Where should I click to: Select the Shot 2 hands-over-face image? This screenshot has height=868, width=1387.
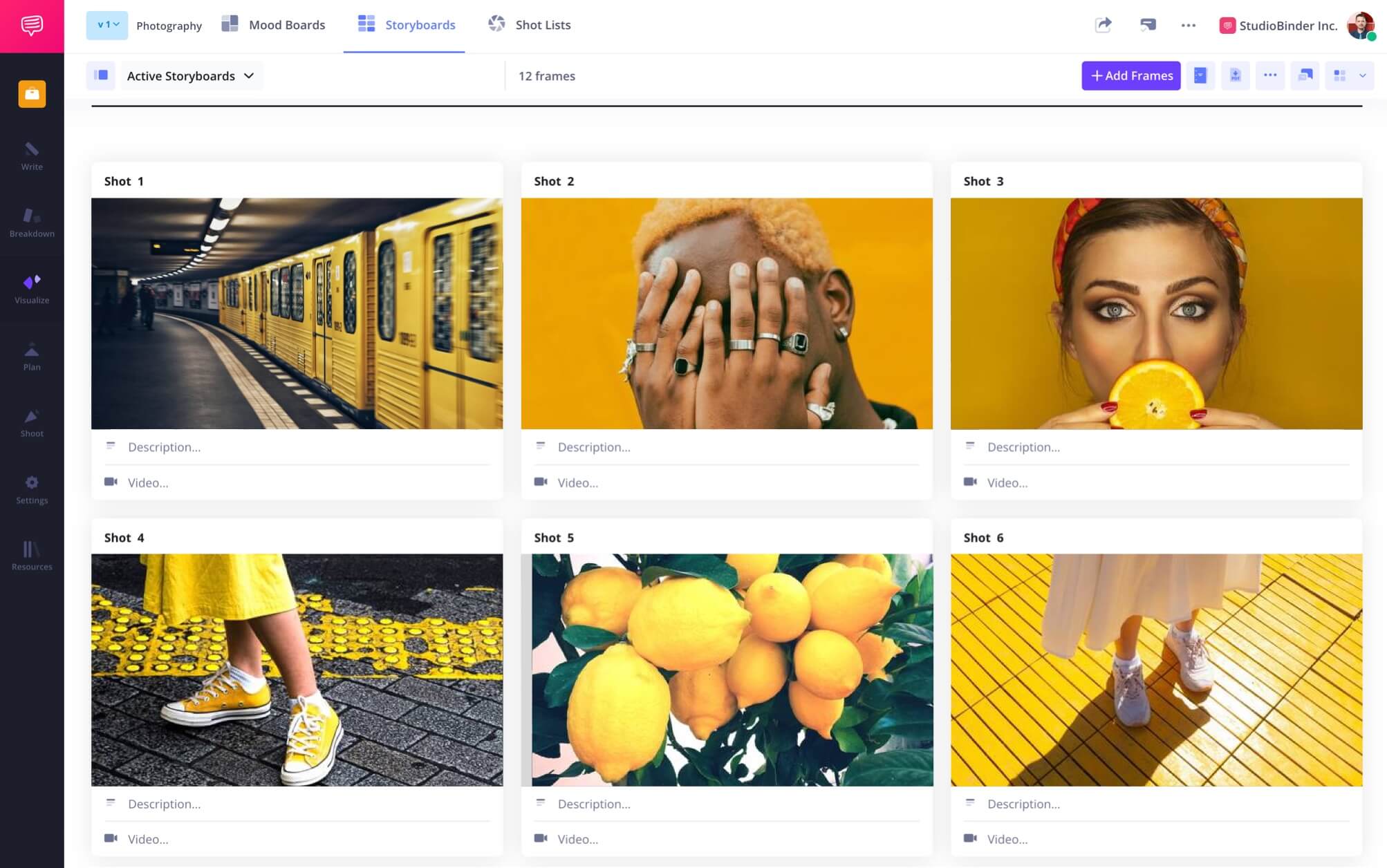pos(727,314)
